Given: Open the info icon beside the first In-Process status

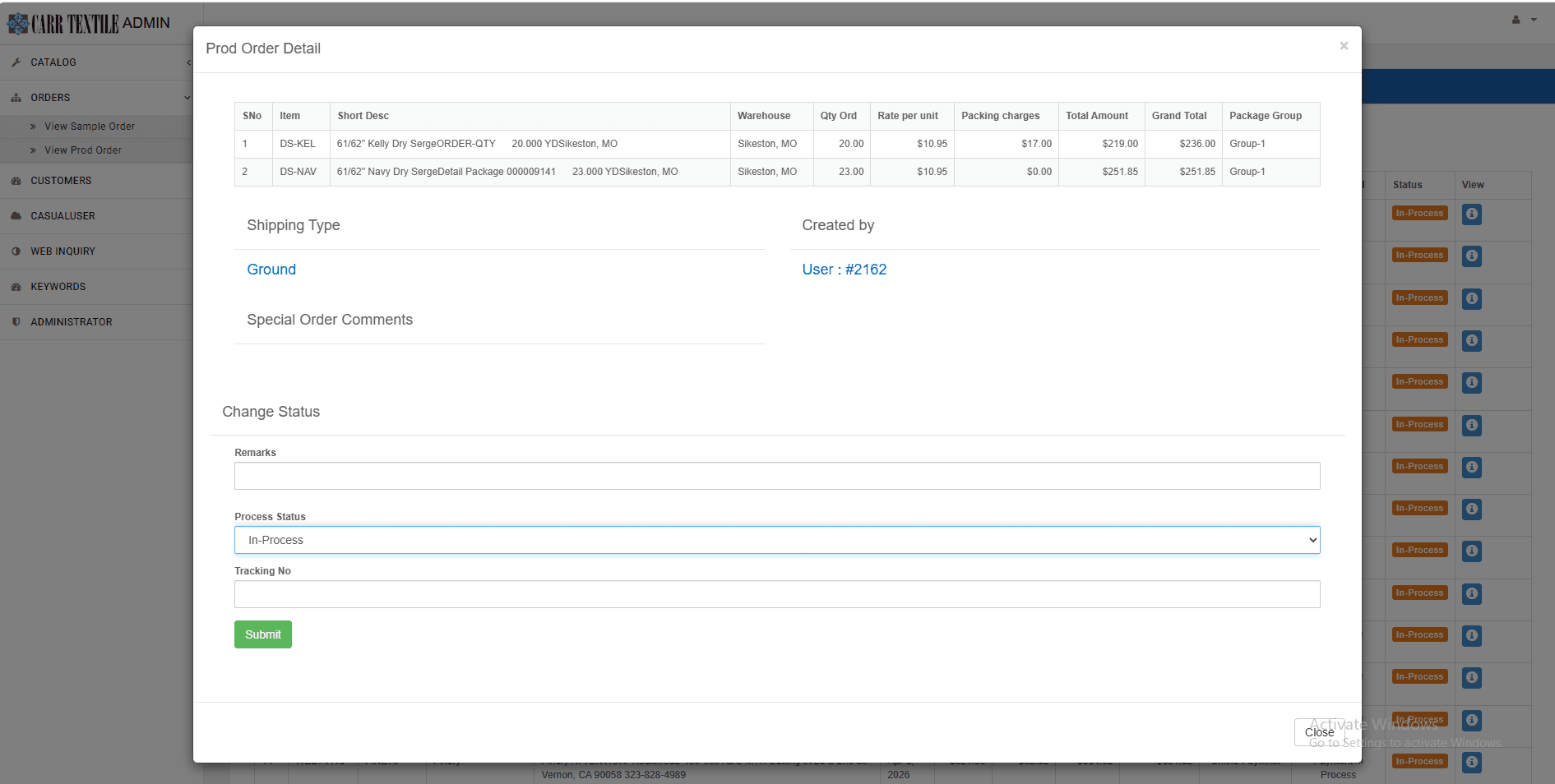Looking at the screenshot, I should point(1471,214).
